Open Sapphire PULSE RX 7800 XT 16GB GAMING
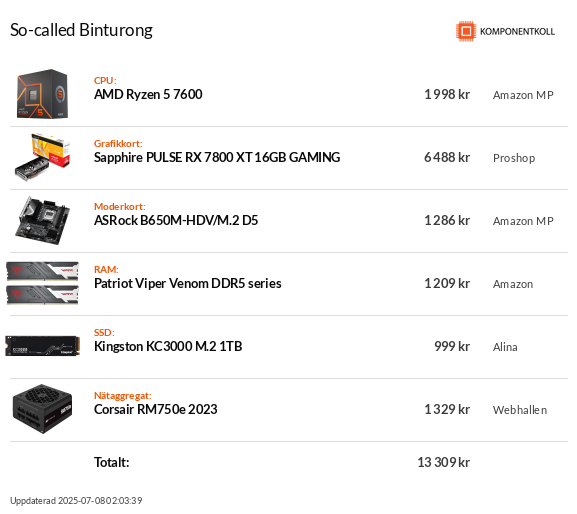This screenshot has height=514, width=577. point(217,157)
